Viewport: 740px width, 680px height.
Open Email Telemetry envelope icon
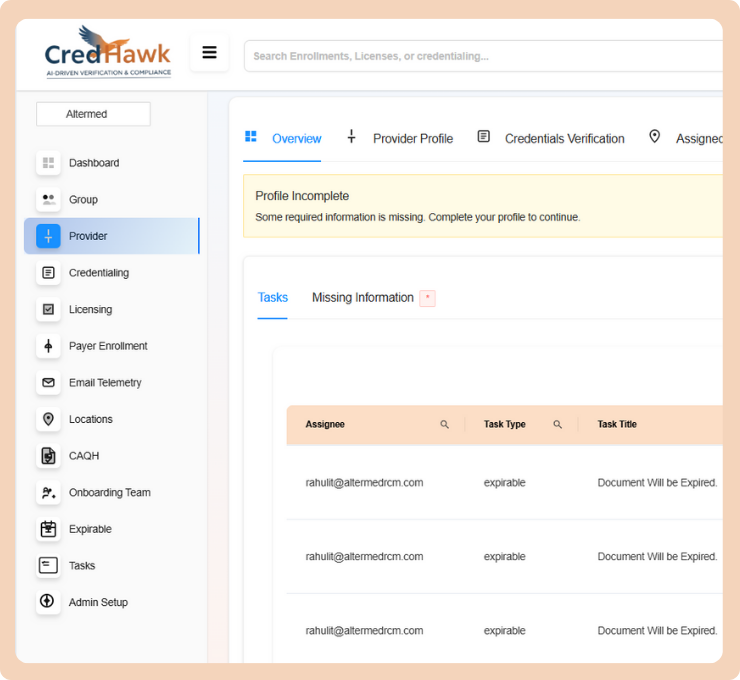(x=48, y=383)
